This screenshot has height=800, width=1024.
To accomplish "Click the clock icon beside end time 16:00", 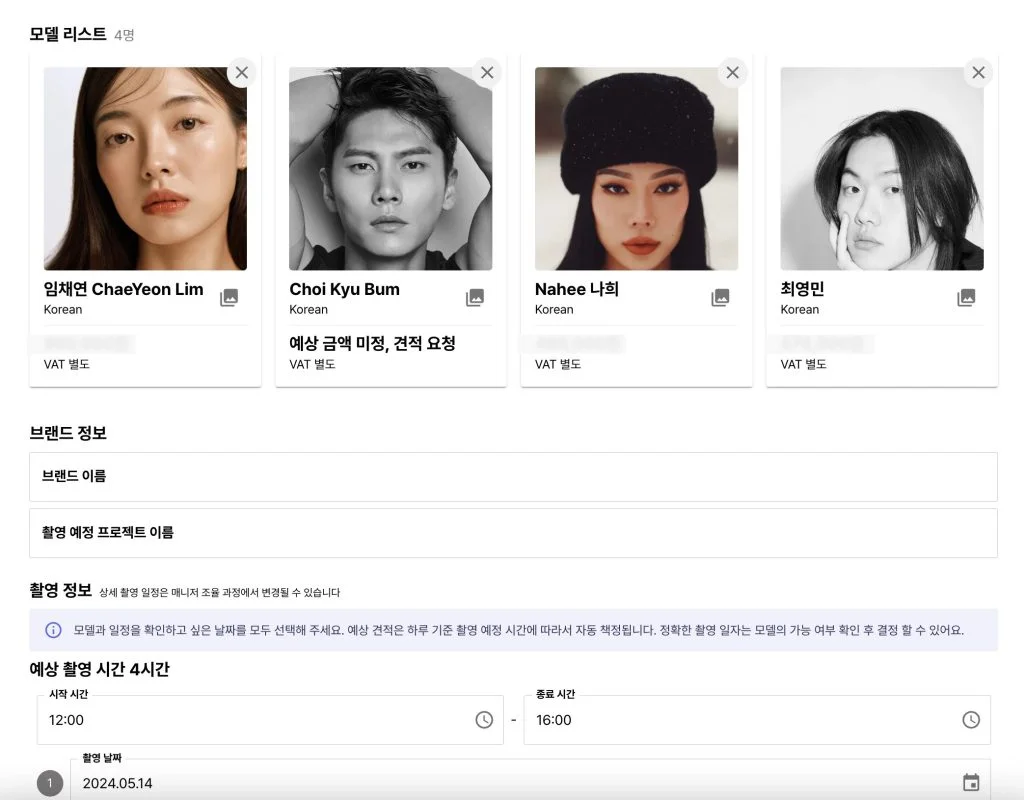I will click(x=969, y=719).
